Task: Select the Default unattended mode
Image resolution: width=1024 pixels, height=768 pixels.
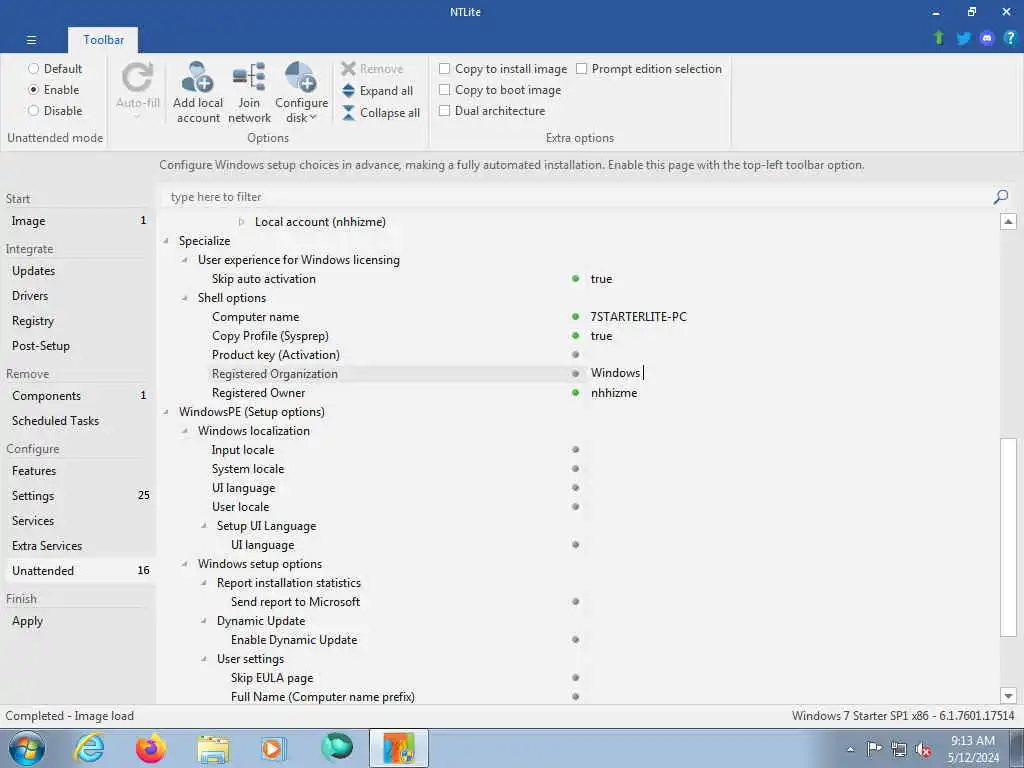Action: [x=55, y=69]
